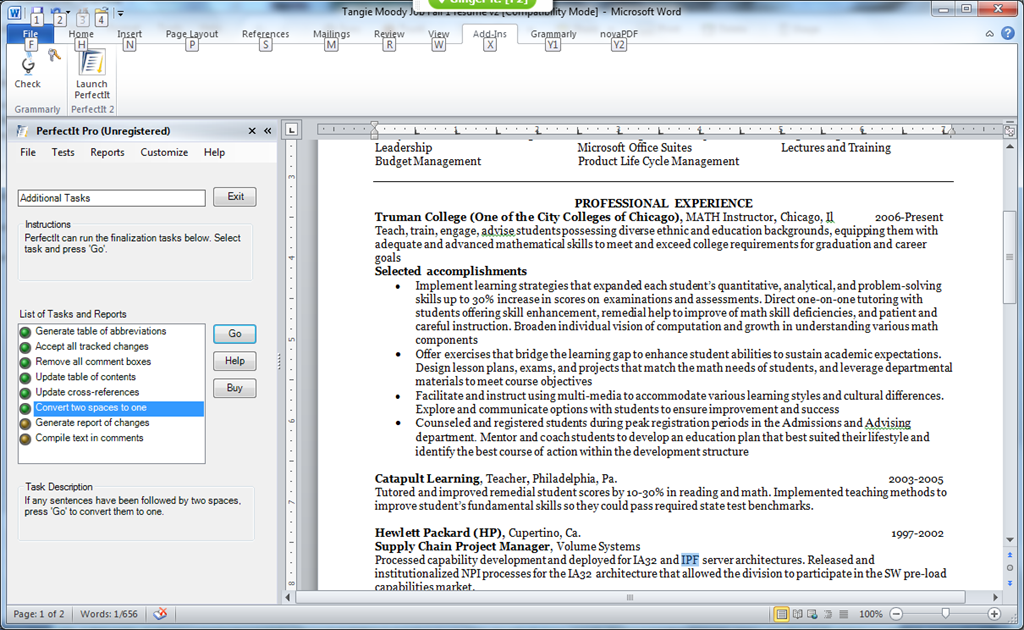This screenshot has height=630, width=1024.
Task: Switch to Full Screen Reading view
Action: pos(797,614)
